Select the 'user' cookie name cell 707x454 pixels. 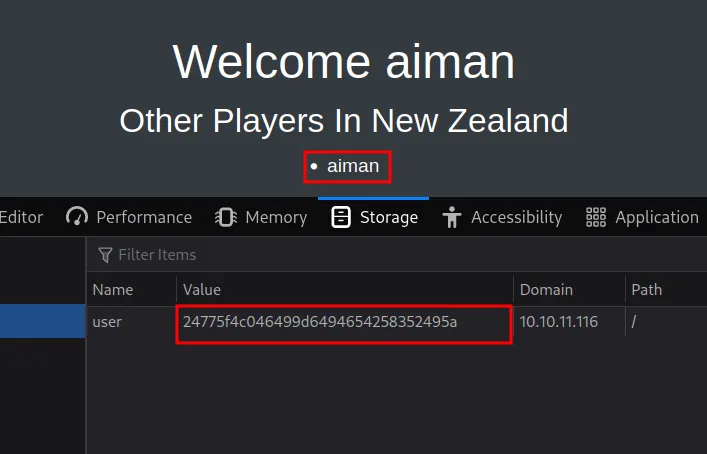coord(107,322)
